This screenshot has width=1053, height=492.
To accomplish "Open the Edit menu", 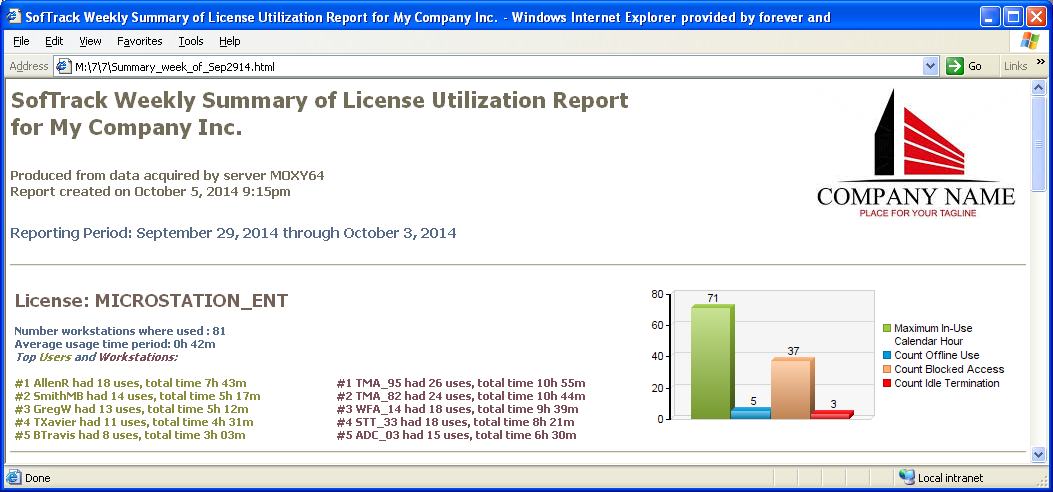I will [x=54, y=41].
